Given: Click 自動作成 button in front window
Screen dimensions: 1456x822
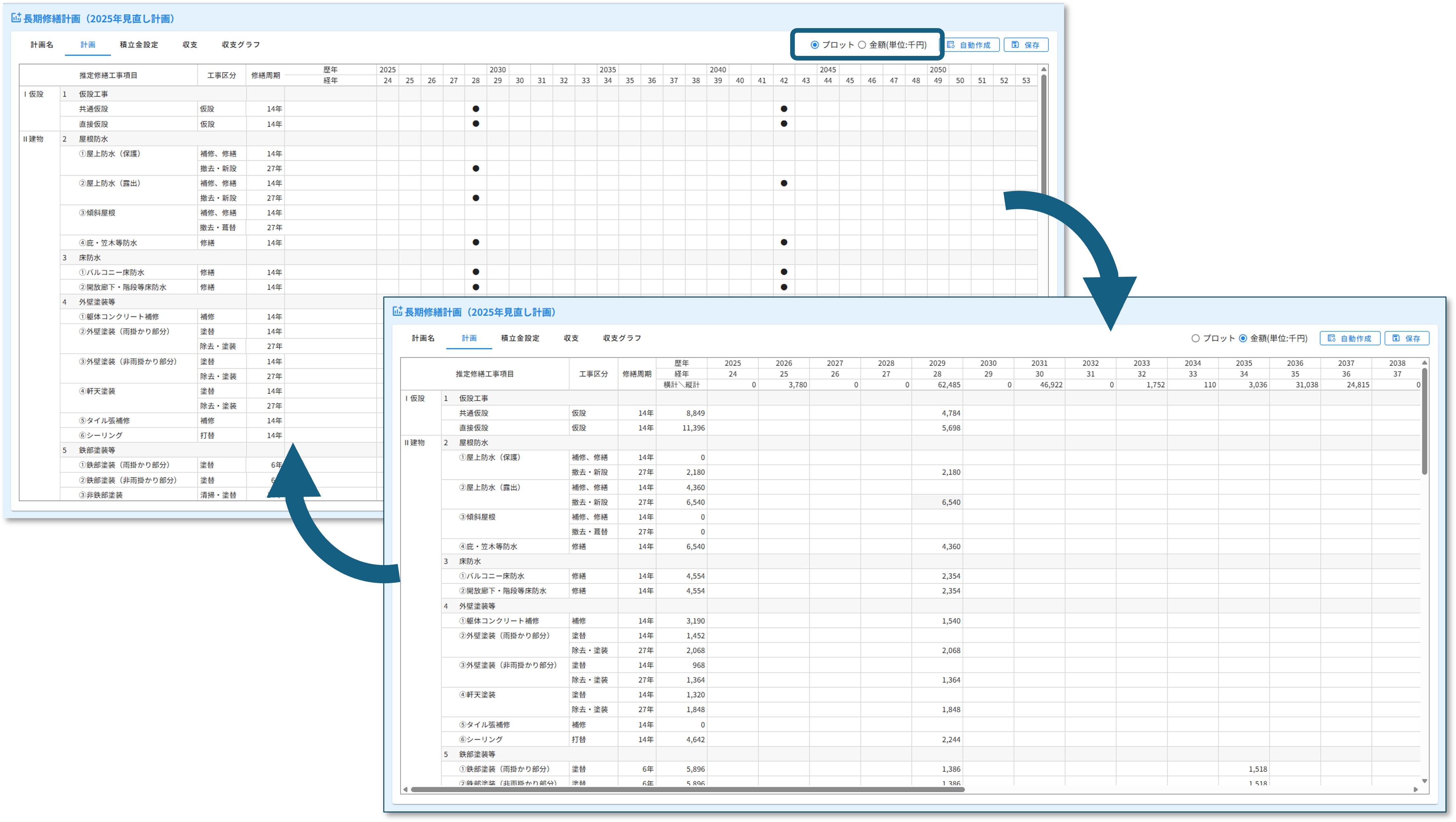Looking at the screenshot, I should click(1350, 338).
